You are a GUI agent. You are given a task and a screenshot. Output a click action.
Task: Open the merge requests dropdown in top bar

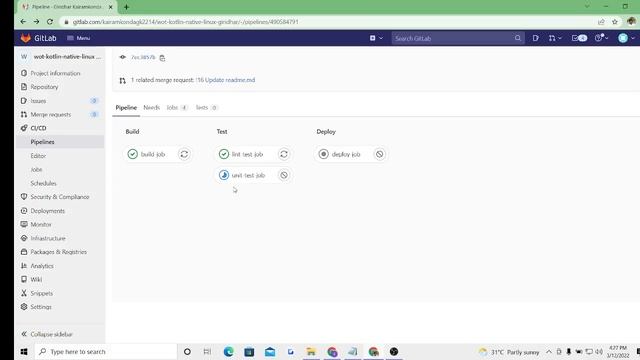555,38
